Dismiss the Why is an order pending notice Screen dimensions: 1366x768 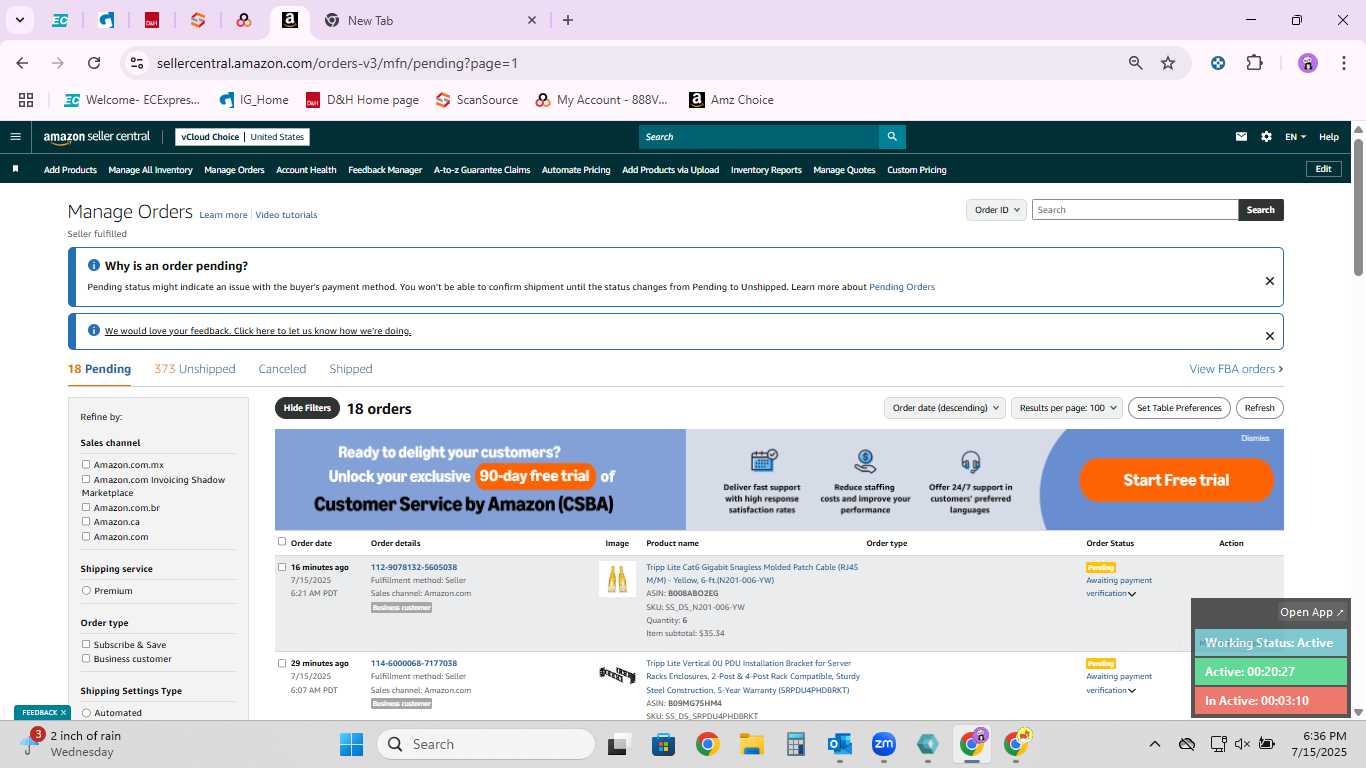coord(1270,281)
